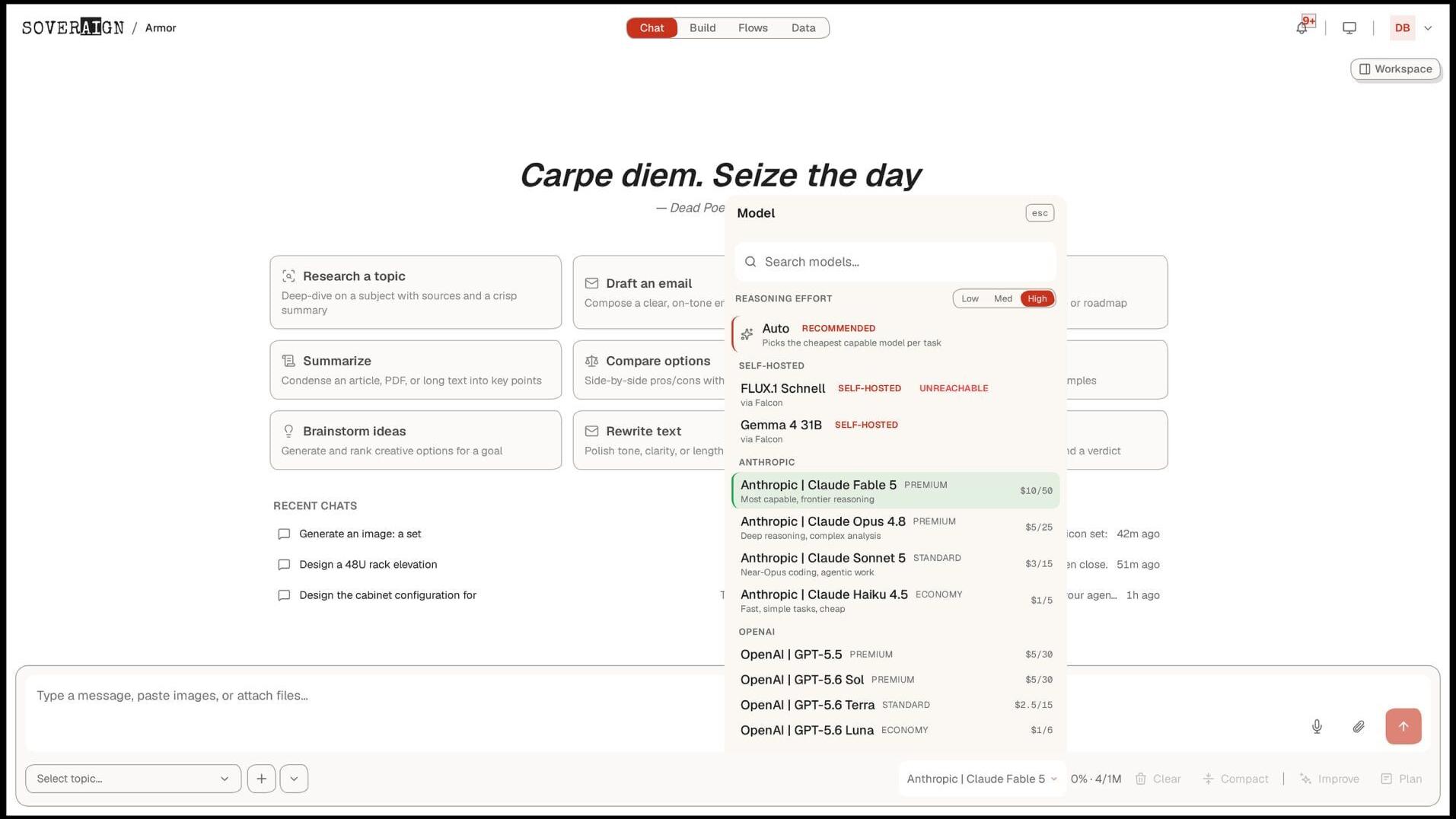Click chat icon beside Generate an image
The image size is (1456, 819).
click(x=284, y=534)
